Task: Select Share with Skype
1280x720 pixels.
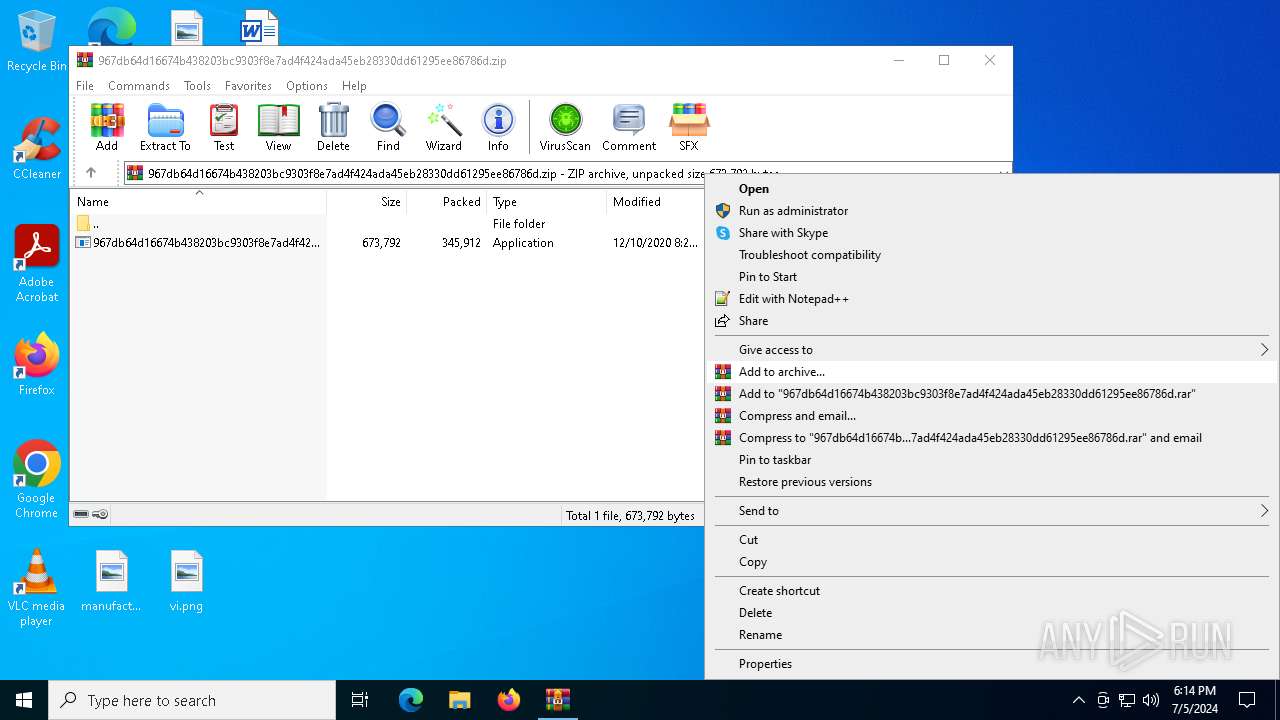Action: 992,232
